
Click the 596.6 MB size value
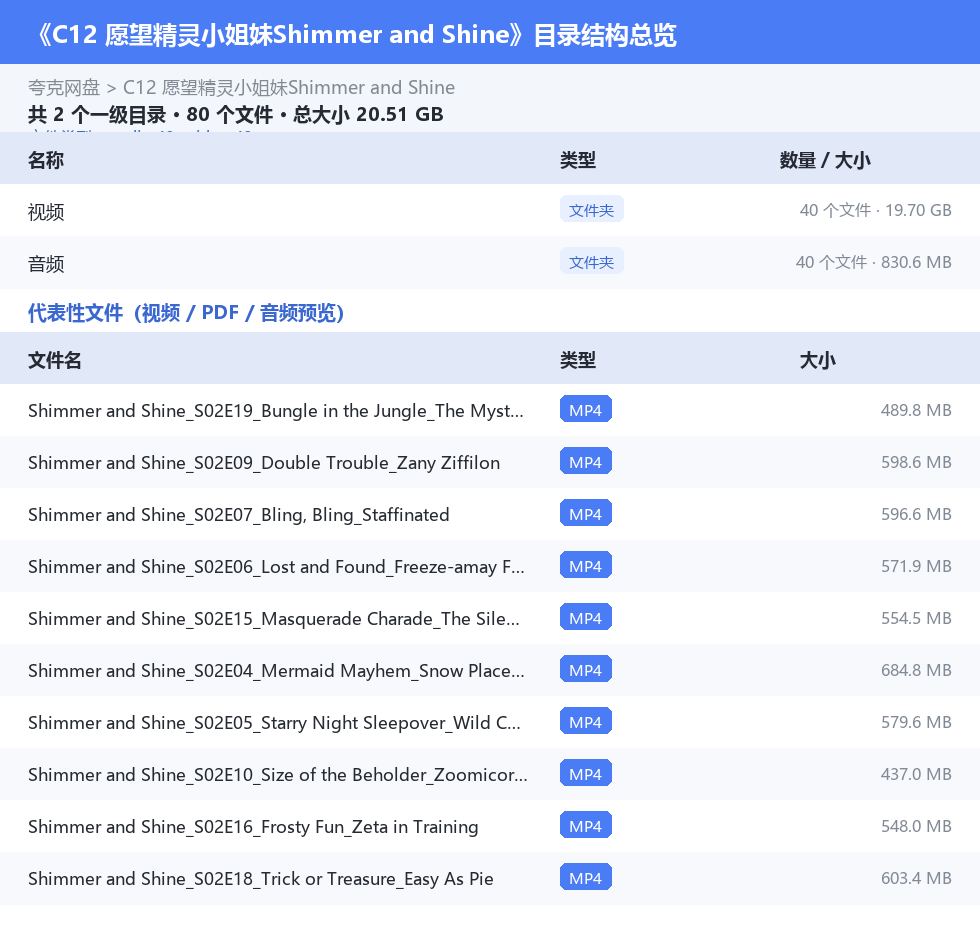coord(916,514)
